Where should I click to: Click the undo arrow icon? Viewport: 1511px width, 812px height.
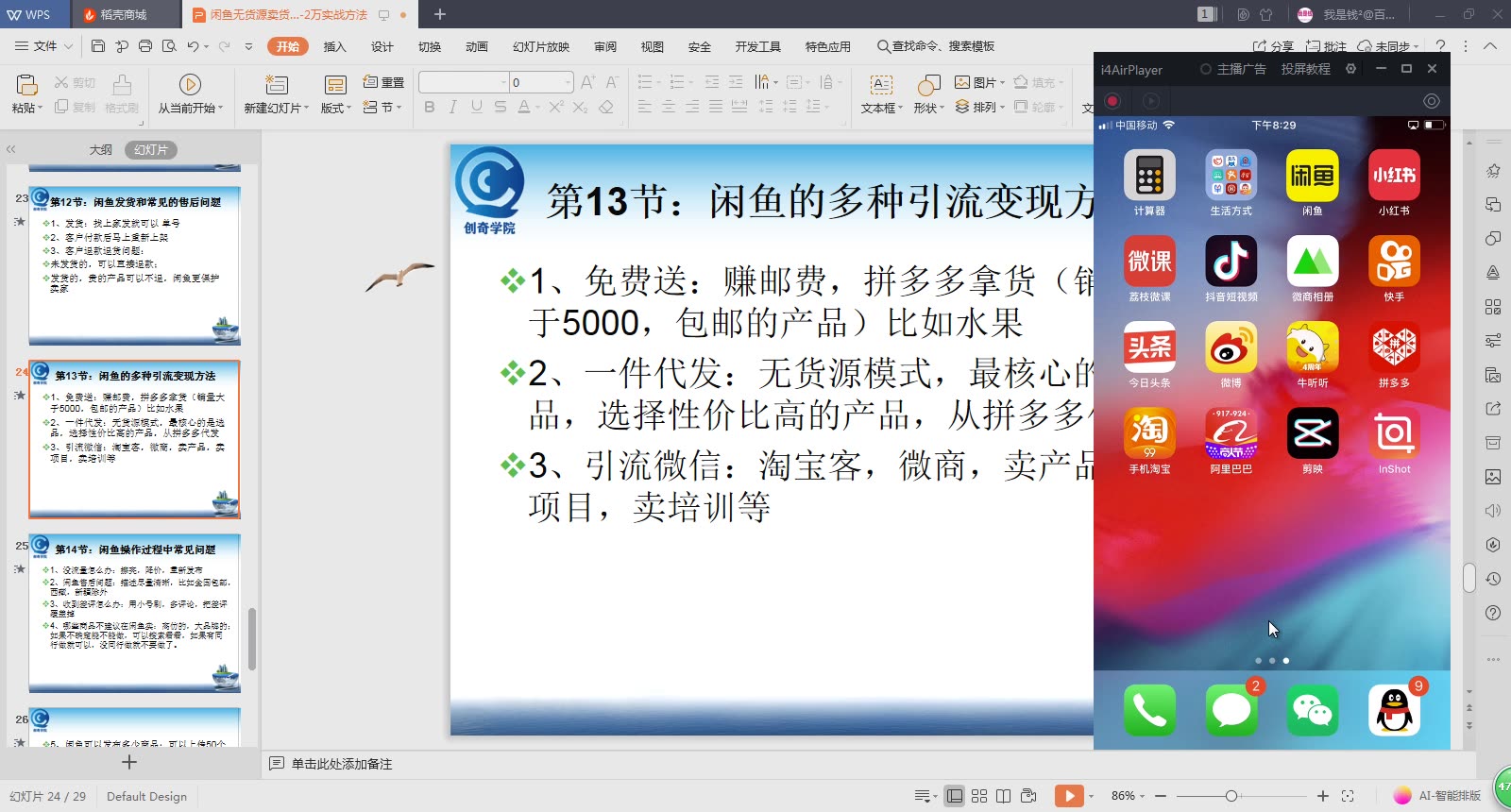[193, 45]
